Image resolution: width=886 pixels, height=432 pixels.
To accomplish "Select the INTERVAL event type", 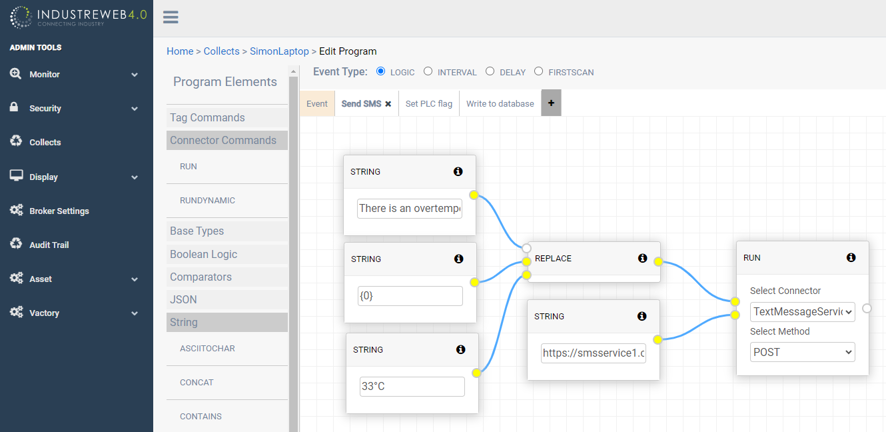I will pyautogui.click(x=428, y=71).
